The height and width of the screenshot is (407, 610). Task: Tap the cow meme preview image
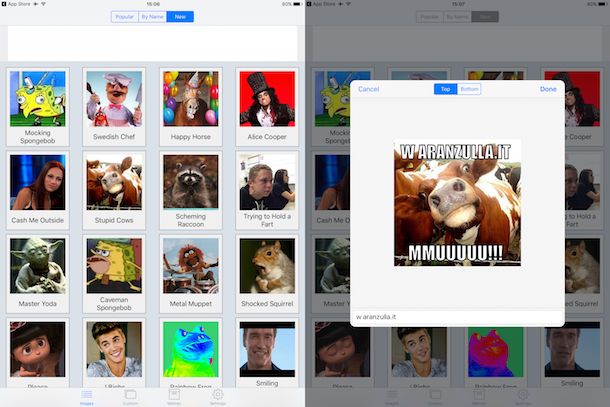point(457,203)
